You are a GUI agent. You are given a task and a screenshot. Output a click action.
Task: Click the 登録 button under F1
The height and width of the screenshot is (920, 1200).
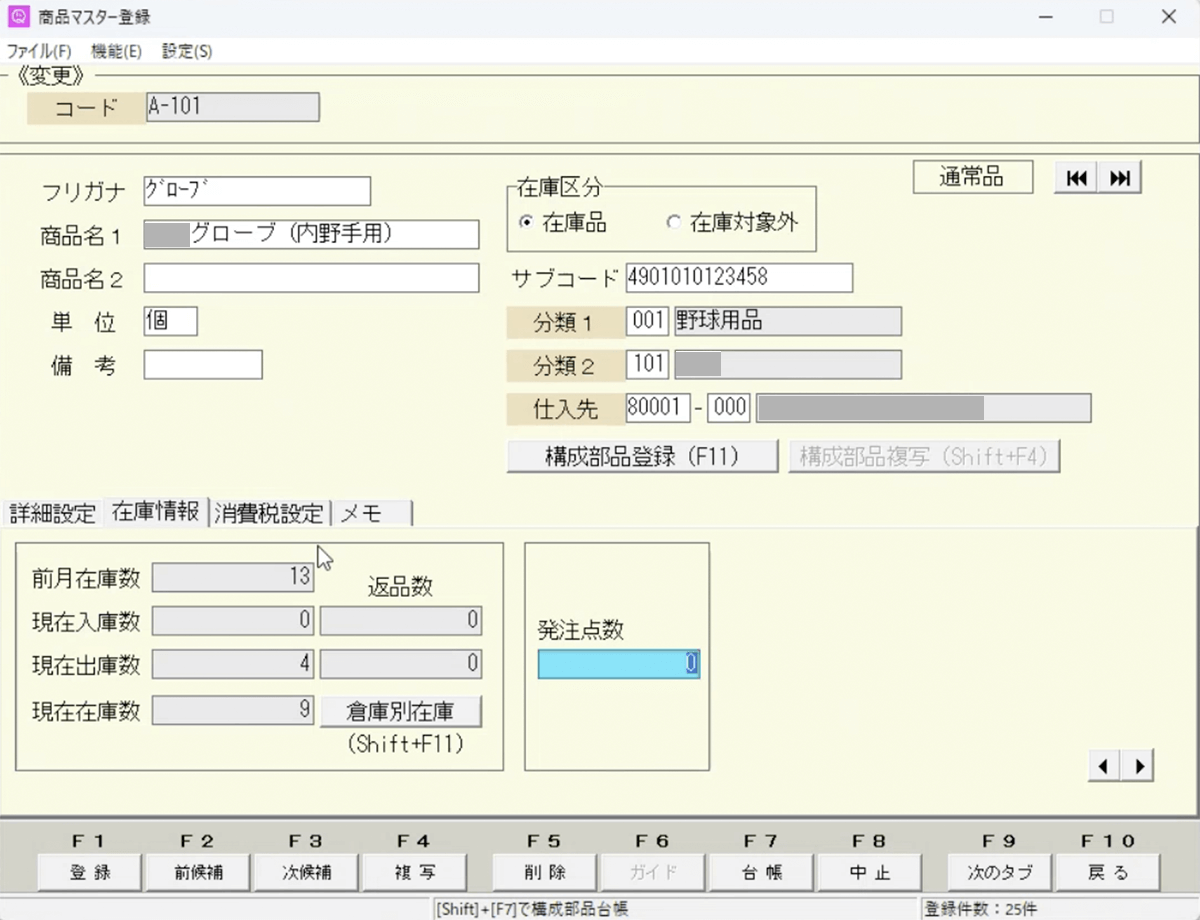pos(90,872)
